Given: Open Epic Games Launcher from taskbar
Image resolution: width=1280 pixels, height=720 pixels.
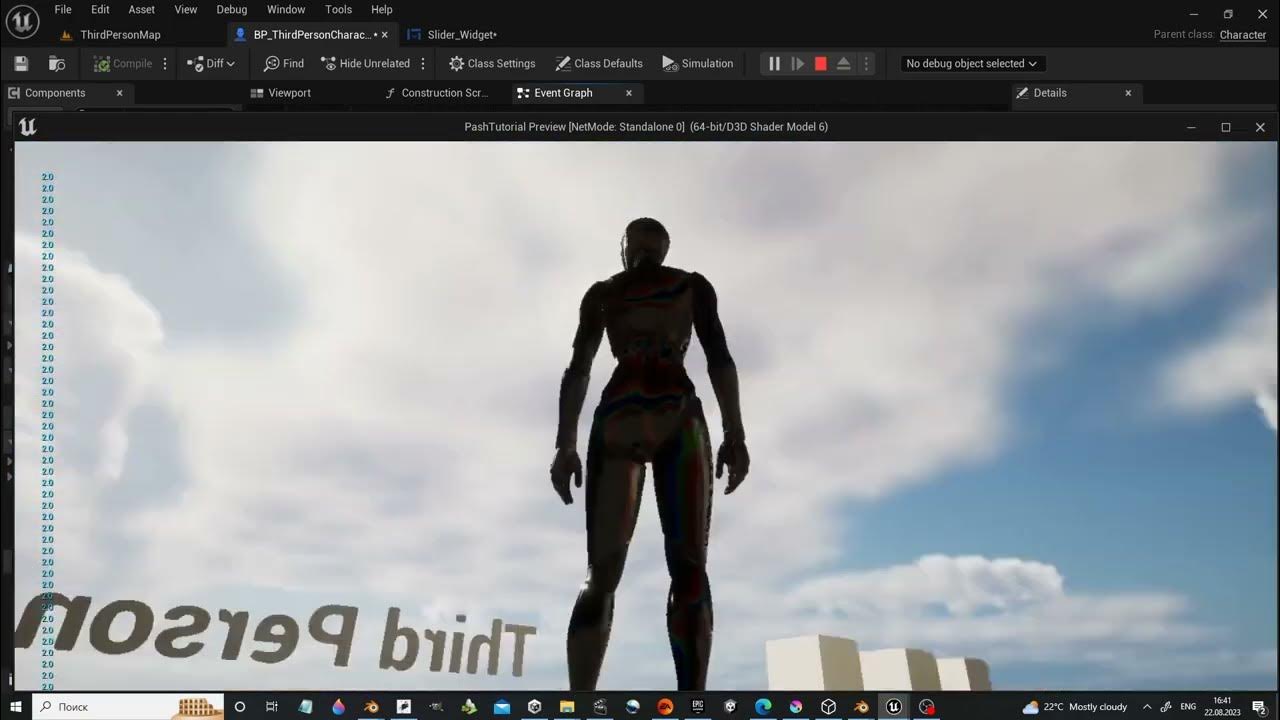Looking at the screenshot, I should pyautogui.click(x=698, y=706).
